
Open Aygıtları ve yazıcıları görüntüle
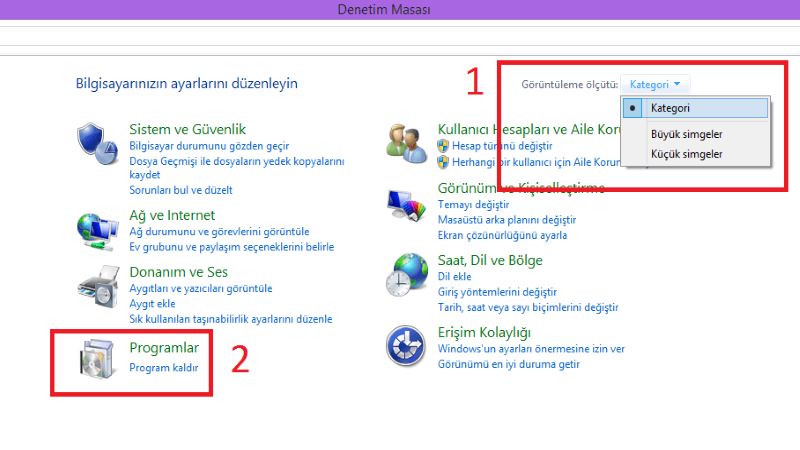coord(201,289)
